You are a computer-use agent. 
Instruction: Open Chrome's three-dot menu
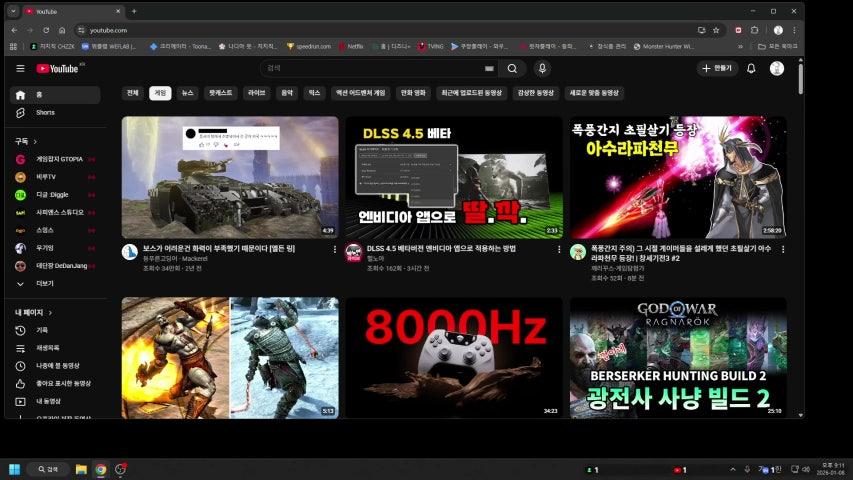[794, 30]
